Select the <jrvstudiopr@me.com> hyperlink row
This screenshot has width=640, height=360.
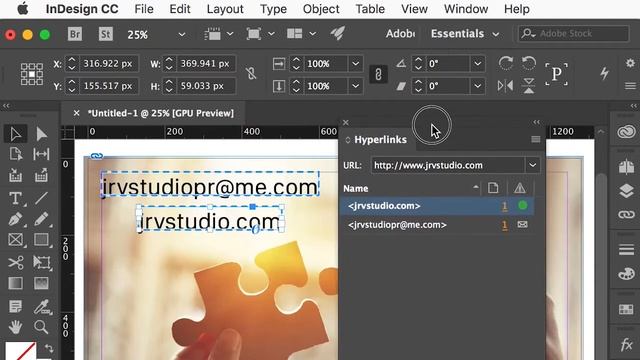click(437, 225)
